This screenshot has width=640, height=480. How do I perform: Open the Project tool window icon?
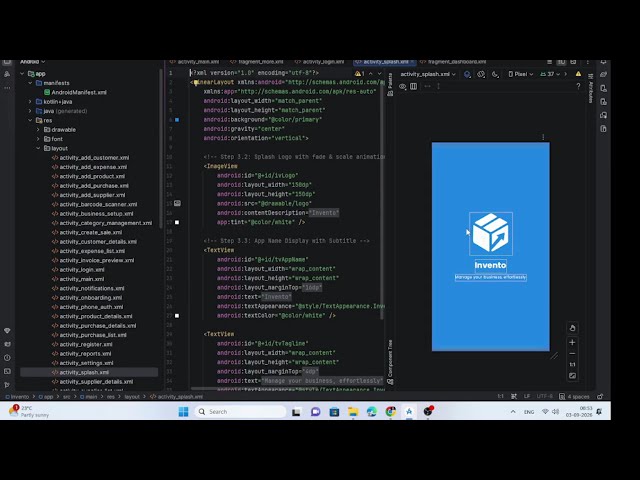(7, 62)
